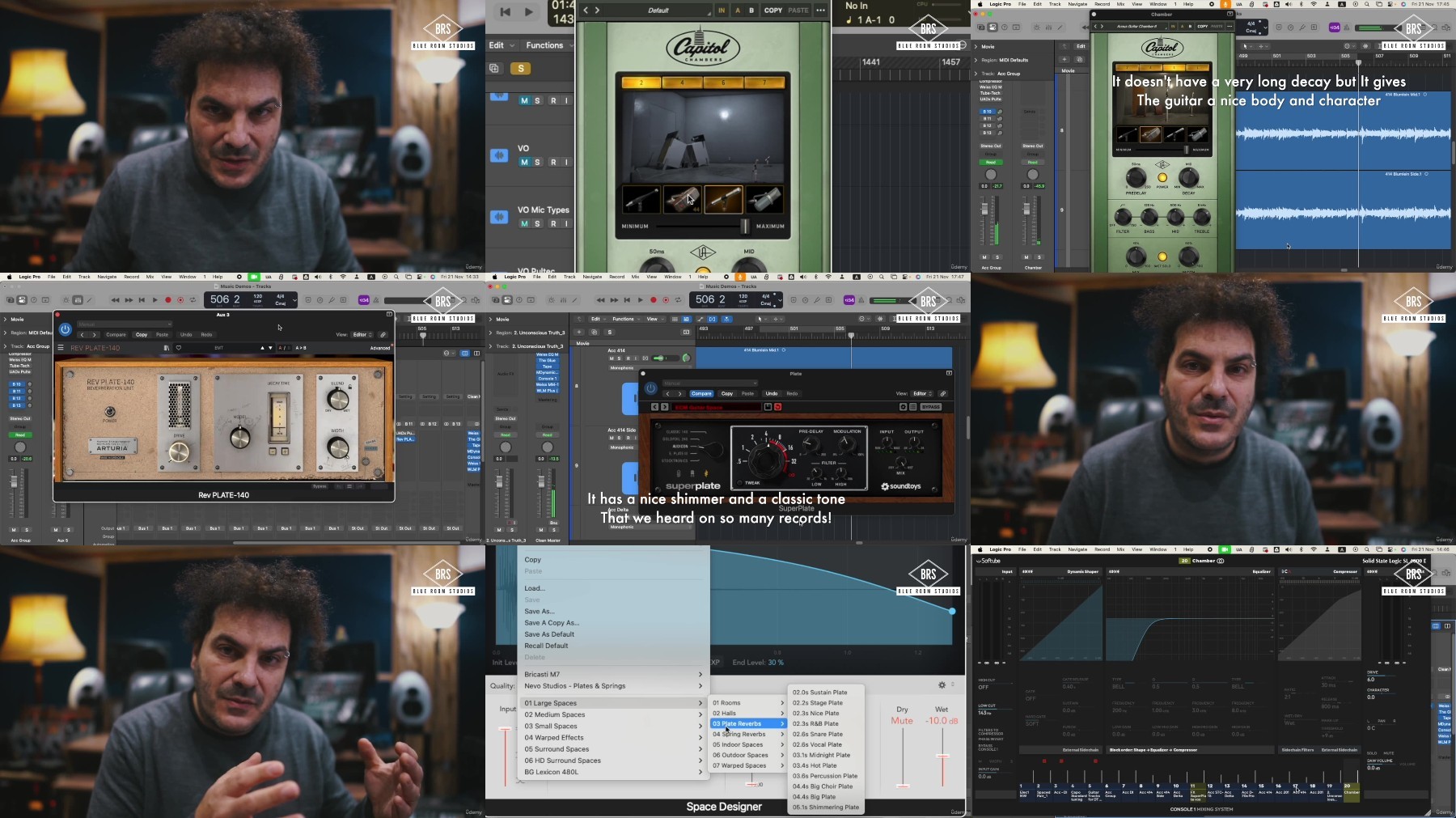Image resolution: width=1456 pixels, height=818 pixels.
Task: Mute the VO track
Action: (524, 162)
